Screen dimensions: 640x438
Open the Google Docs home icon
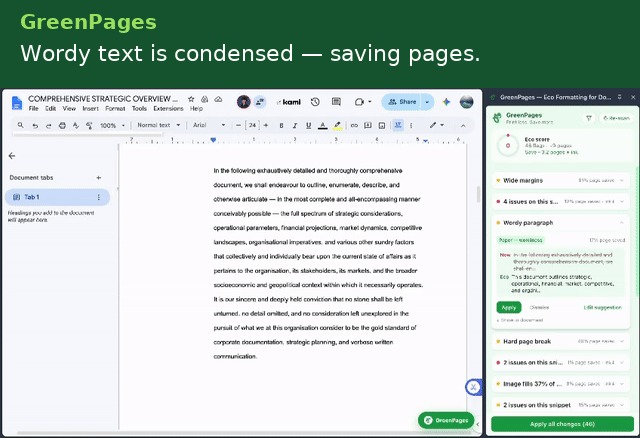coord(17,103)
